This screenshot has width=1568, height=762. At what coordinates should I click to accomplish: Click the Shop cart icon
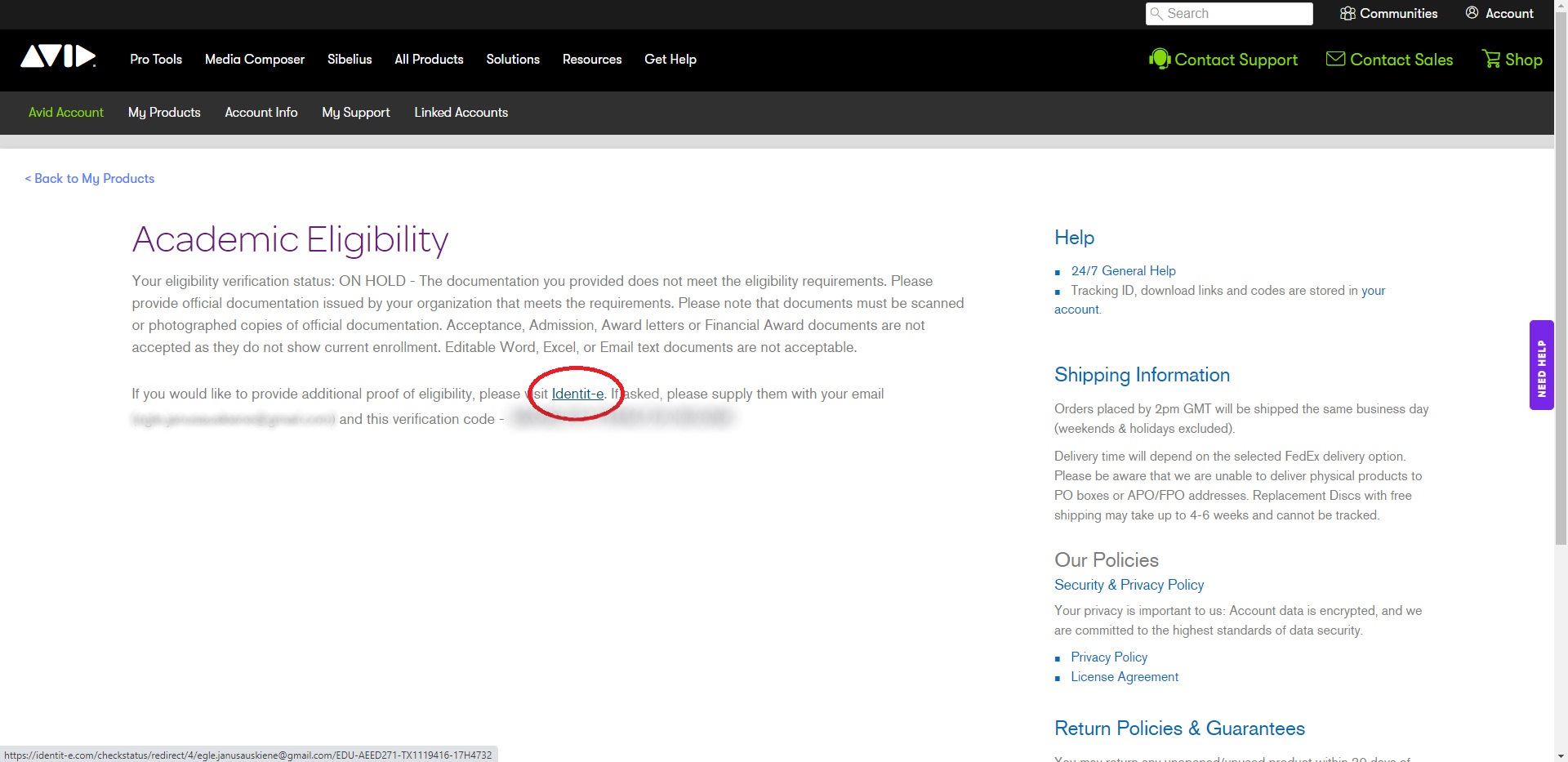1491,59
